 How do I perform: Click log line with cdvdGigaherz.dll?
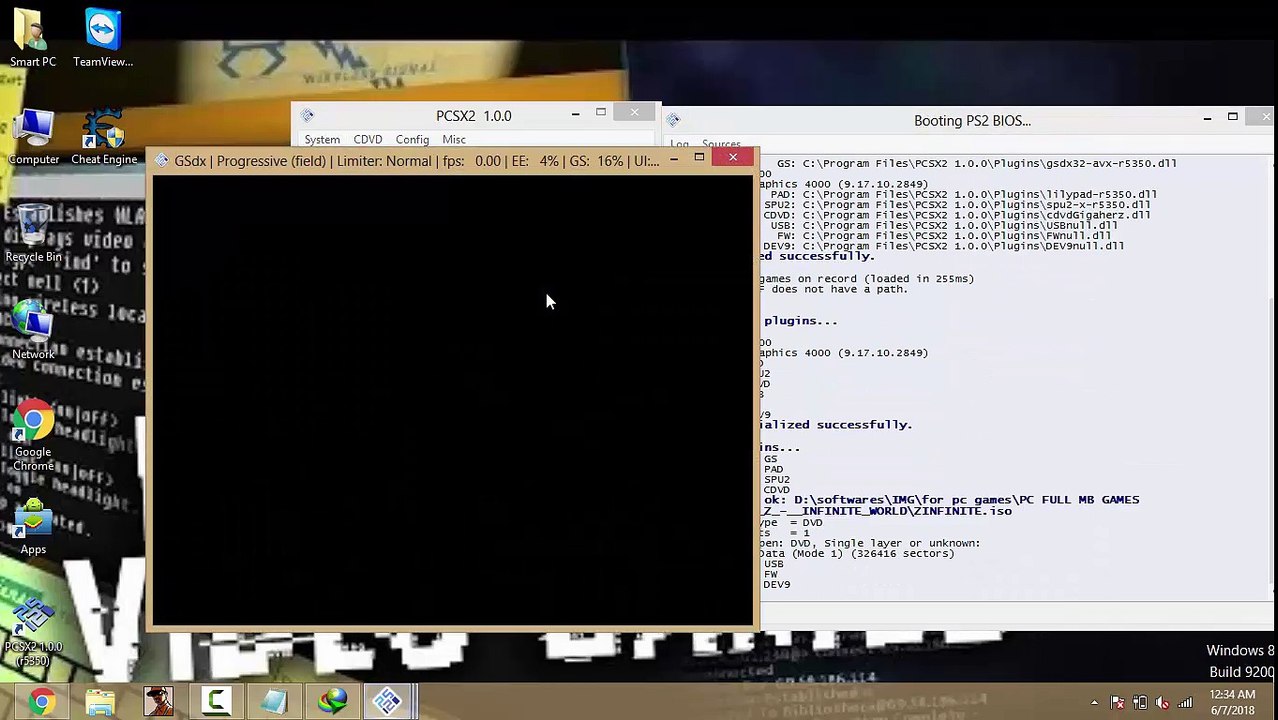[x=958, y=215]
